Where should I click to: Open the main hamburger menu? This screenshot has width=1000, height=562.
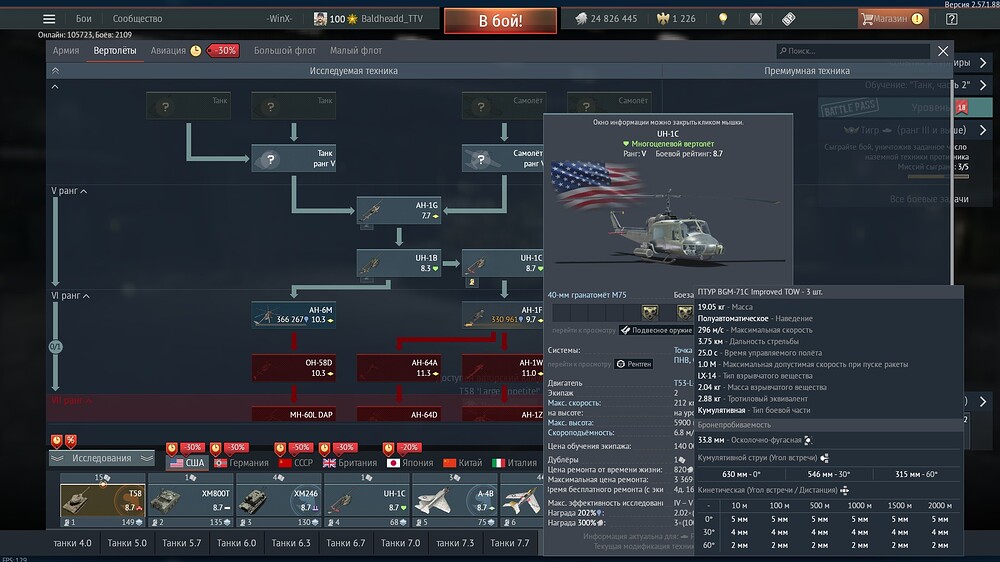[x=49, y=18]
